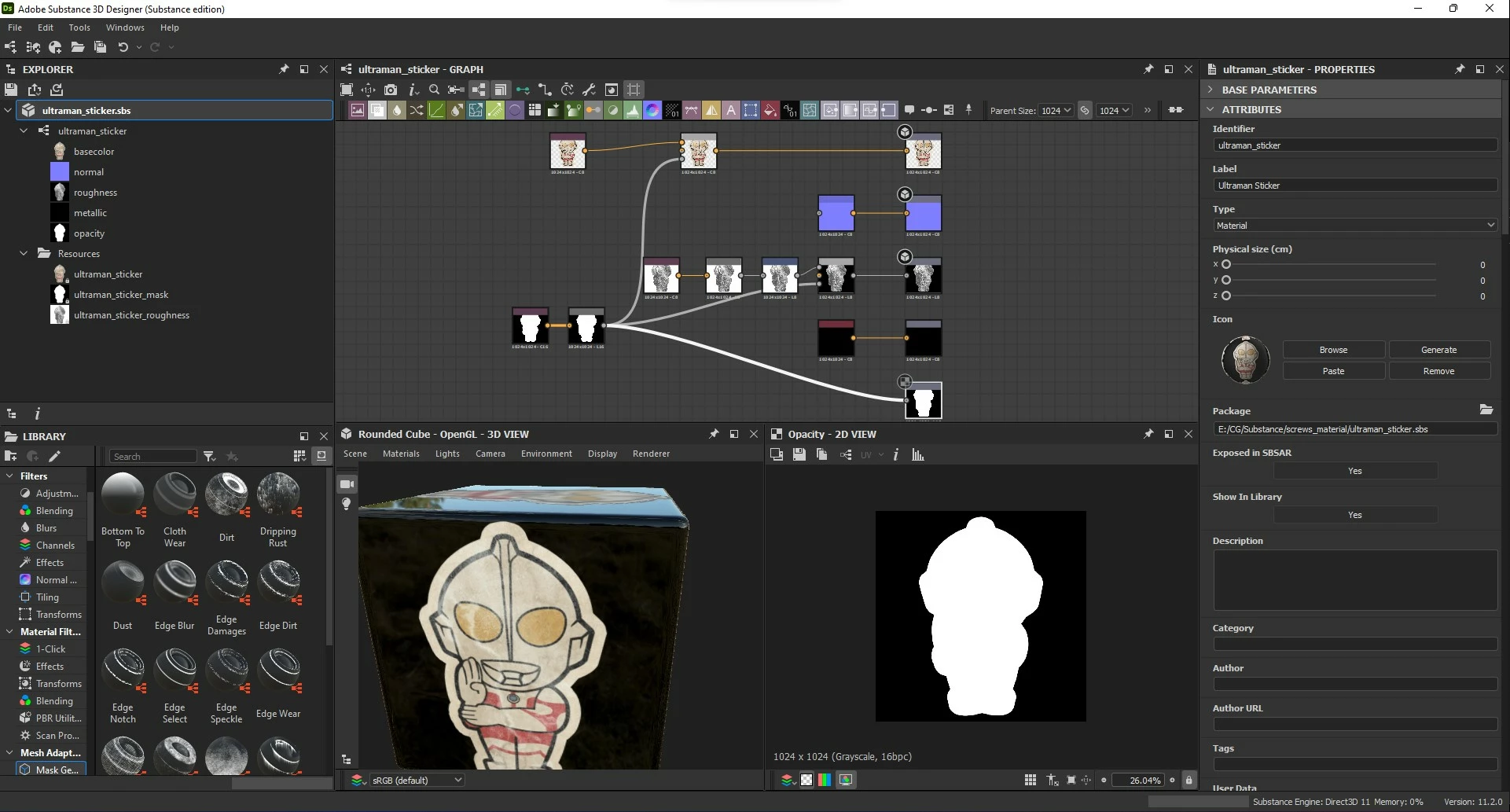Click the filter funnel icon in Library search bar
The image size is (1510, 812).
[209, 456]
